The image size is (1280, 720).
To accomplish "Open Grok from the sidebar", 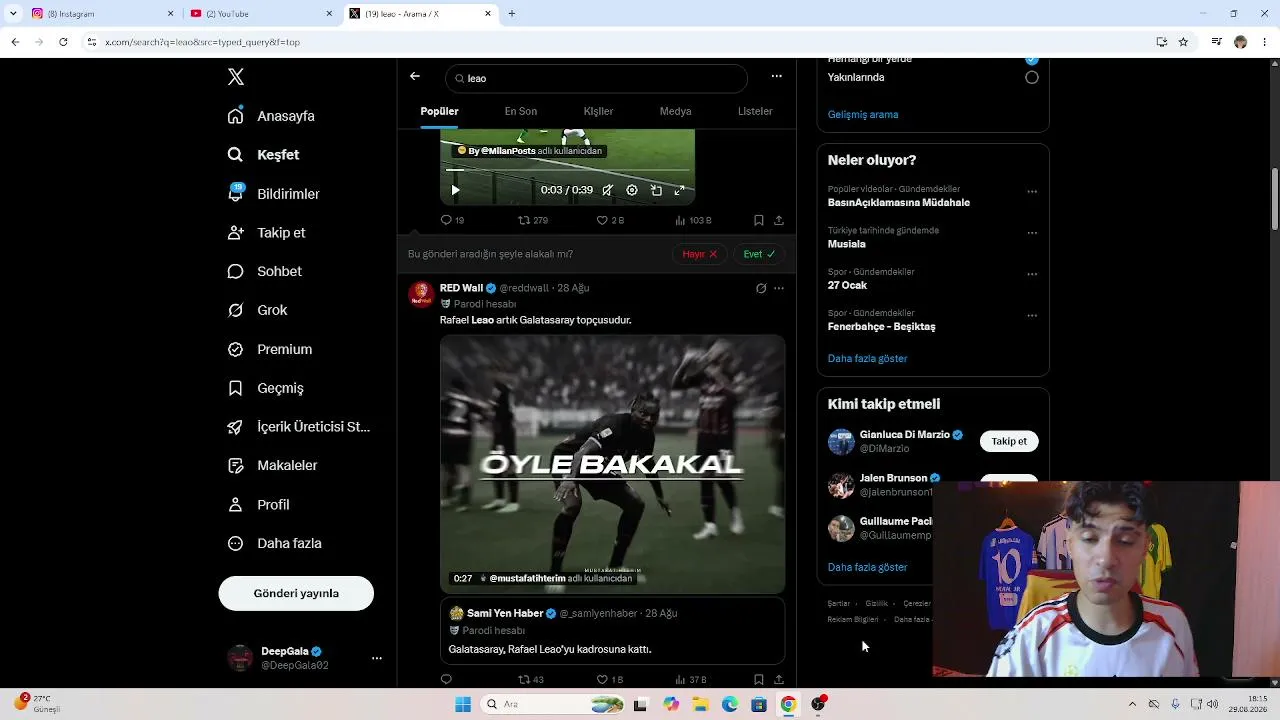I will [x=257, y=310].
